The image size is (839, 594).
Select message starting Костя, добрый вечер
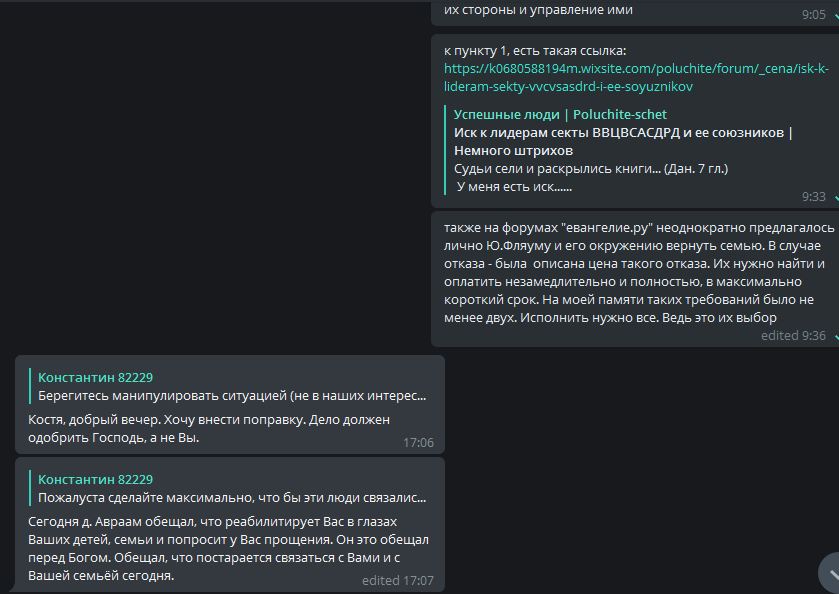pos(209,428)
